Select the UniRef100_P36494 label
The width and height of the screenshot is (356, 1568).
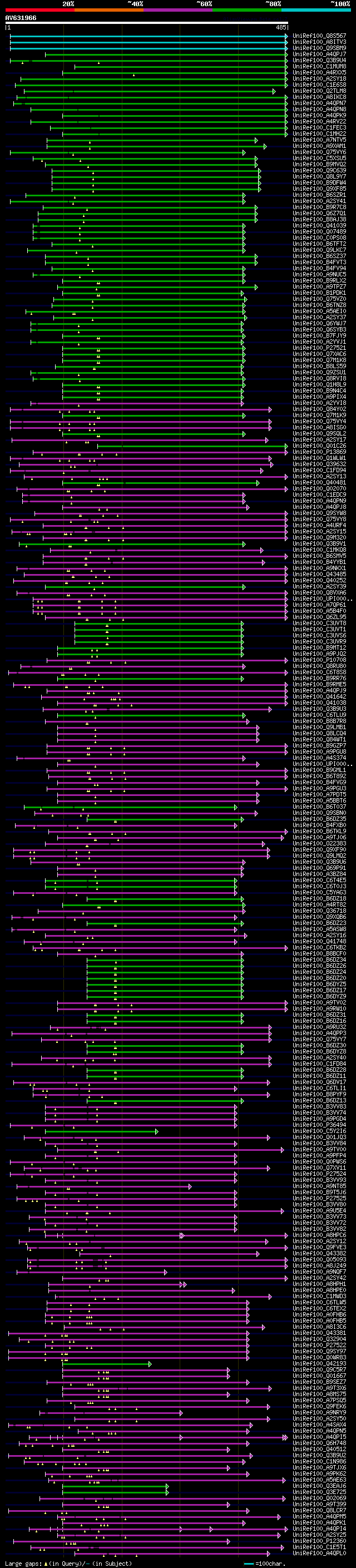[319, 1125]
